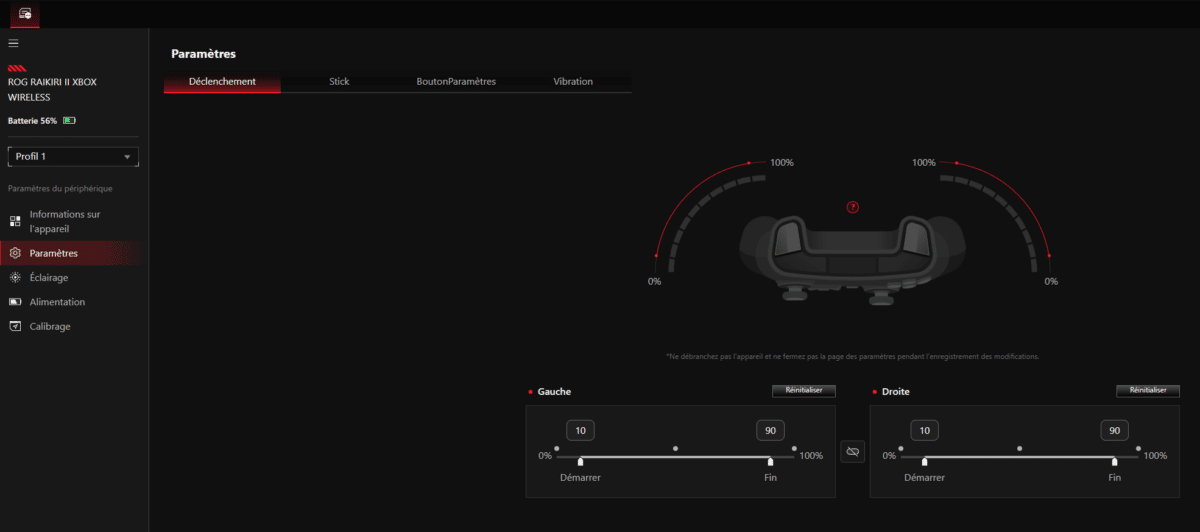Click the Droite end value field 90
This screenshot has height=532, width=1200.
[1115, 431]
